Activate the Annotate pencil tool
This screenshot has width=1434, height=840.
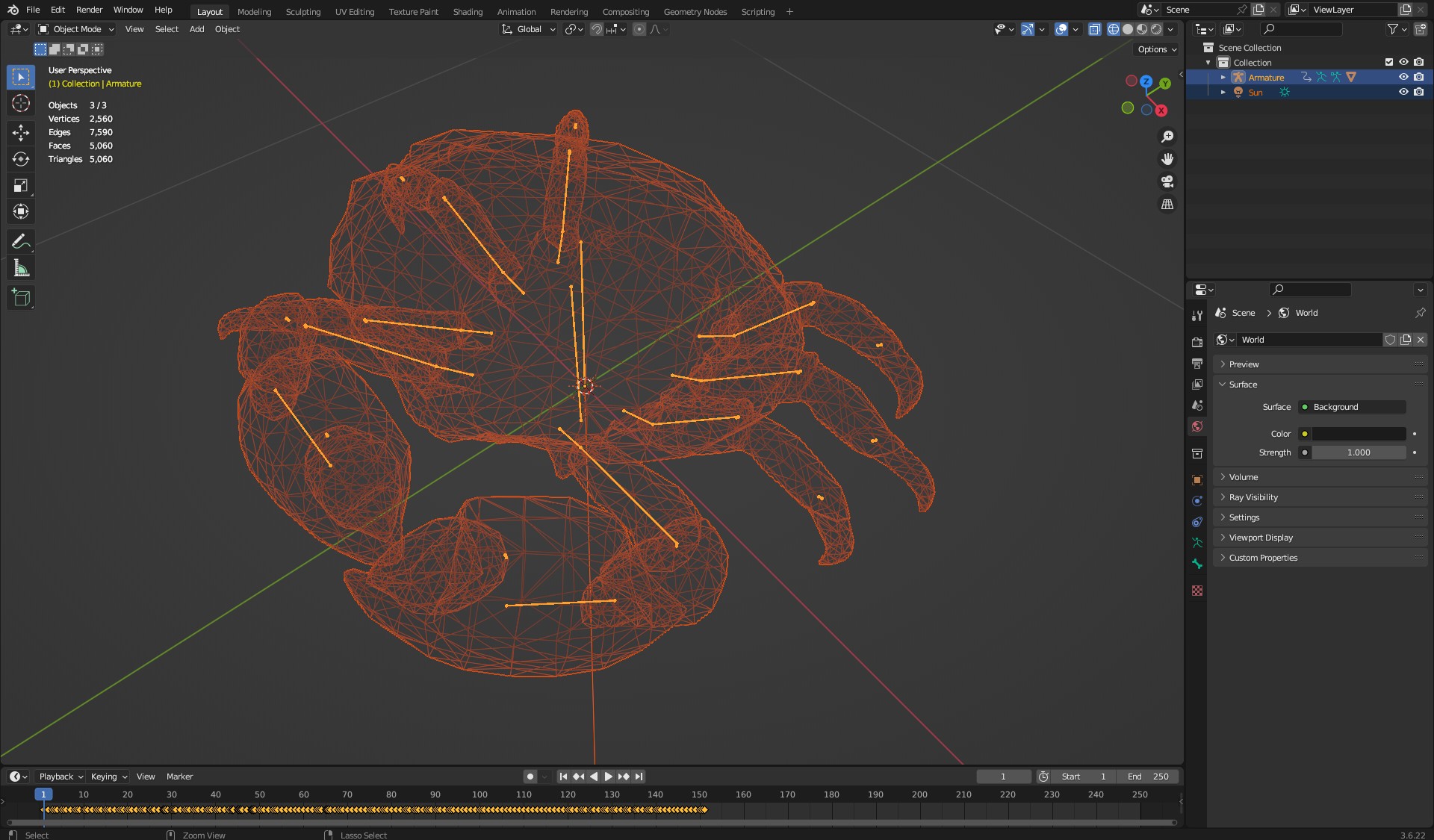click(21, 241)
